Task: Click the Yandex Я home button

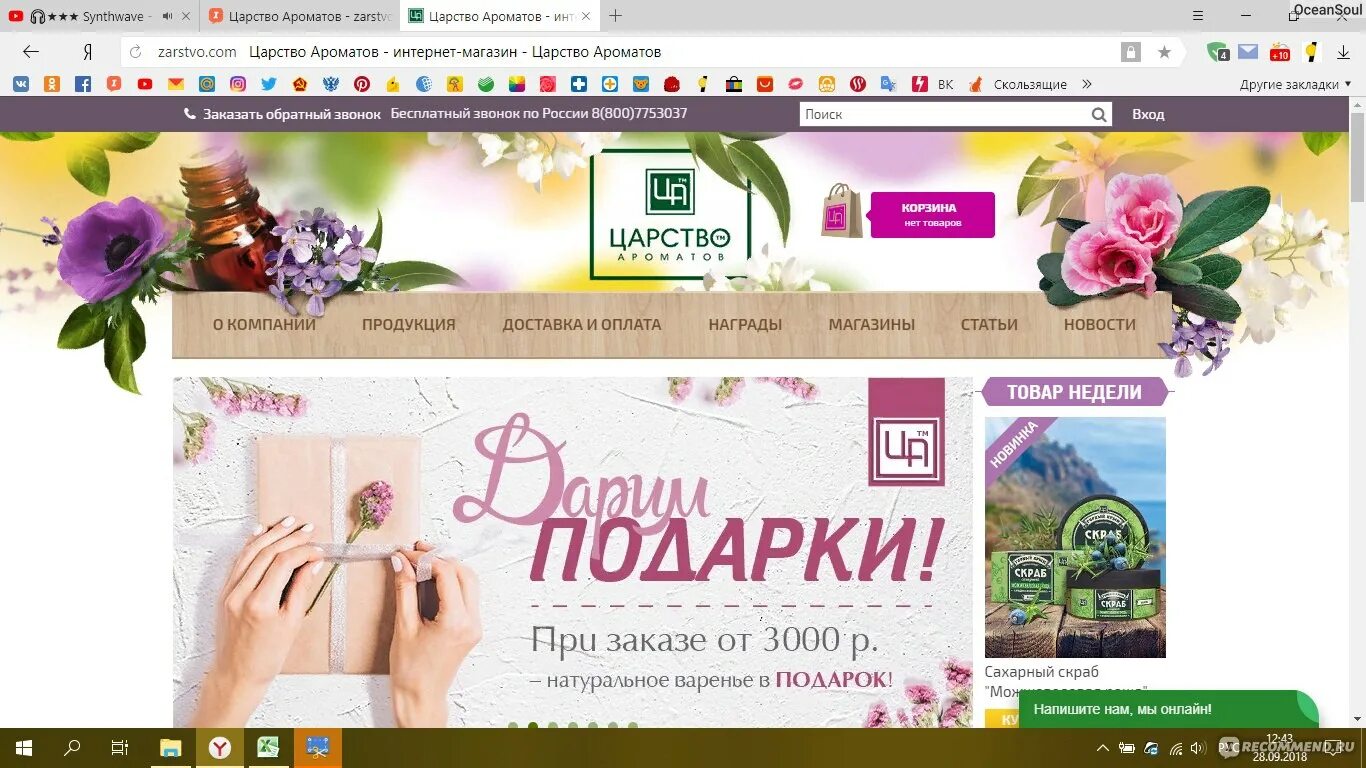Action: pos(88,52)
